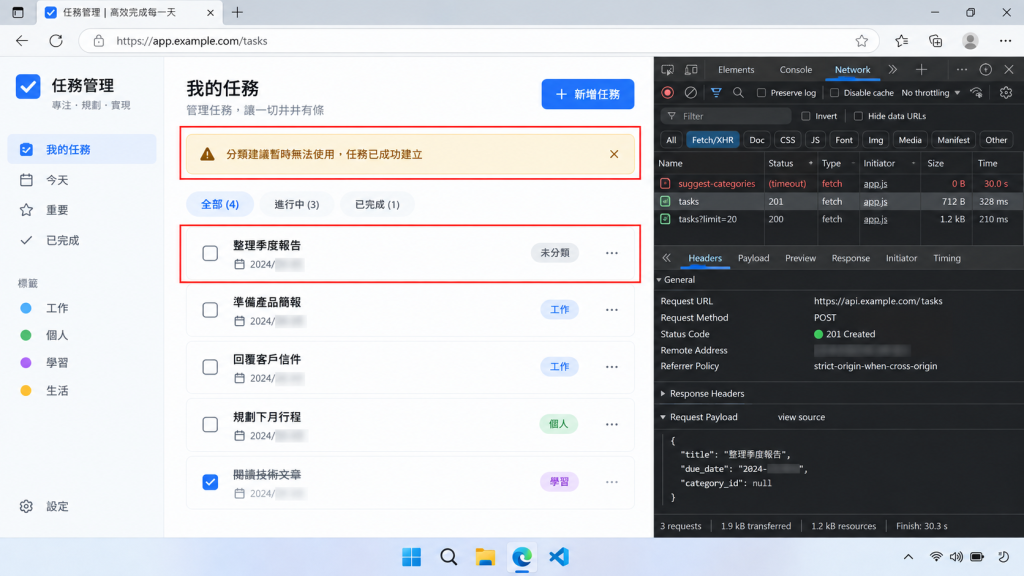Open more options for 整理季度報告 task
This screenshot has width=1024, height=576.
(611, 253)
